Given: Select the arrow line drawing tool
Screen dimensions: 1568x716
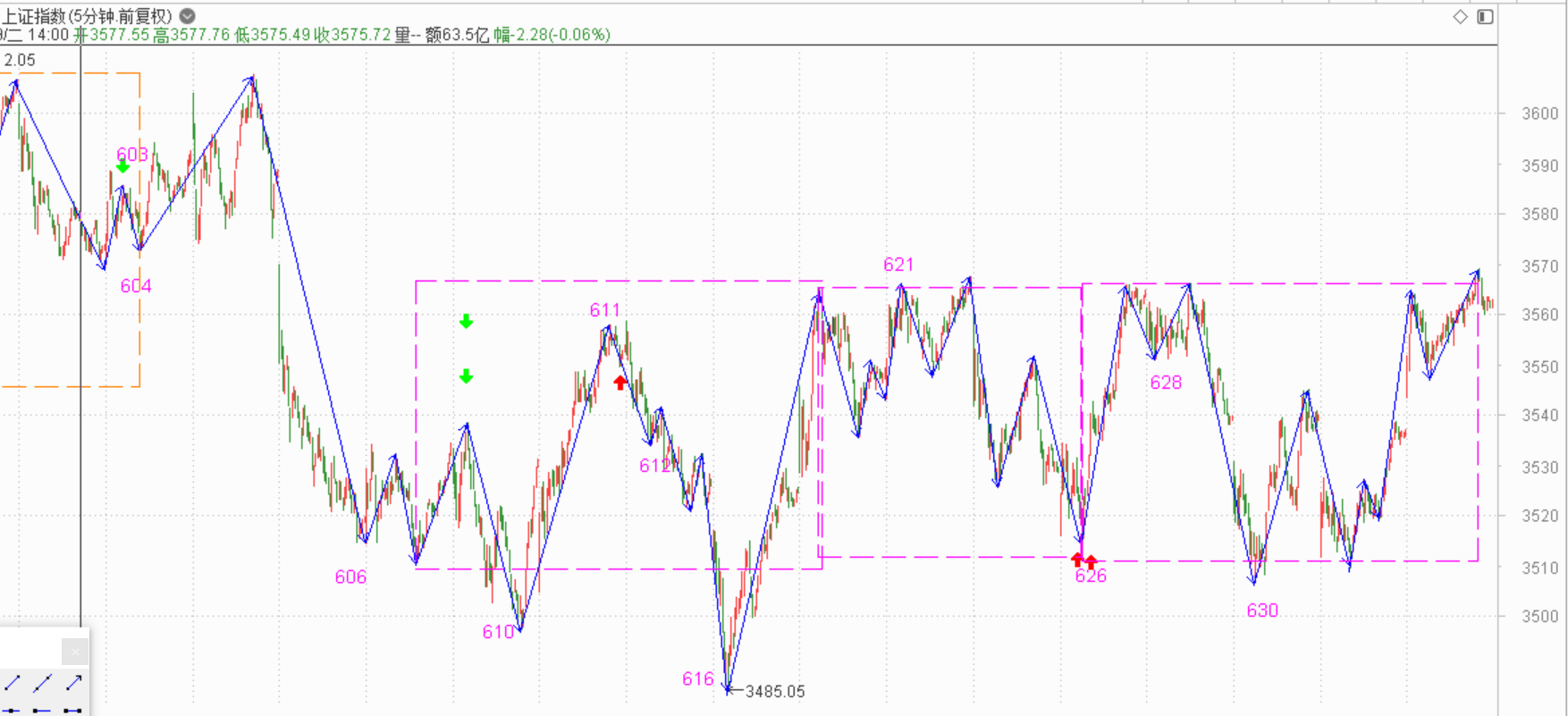Looking at the screenshot, I should [73, 684].
